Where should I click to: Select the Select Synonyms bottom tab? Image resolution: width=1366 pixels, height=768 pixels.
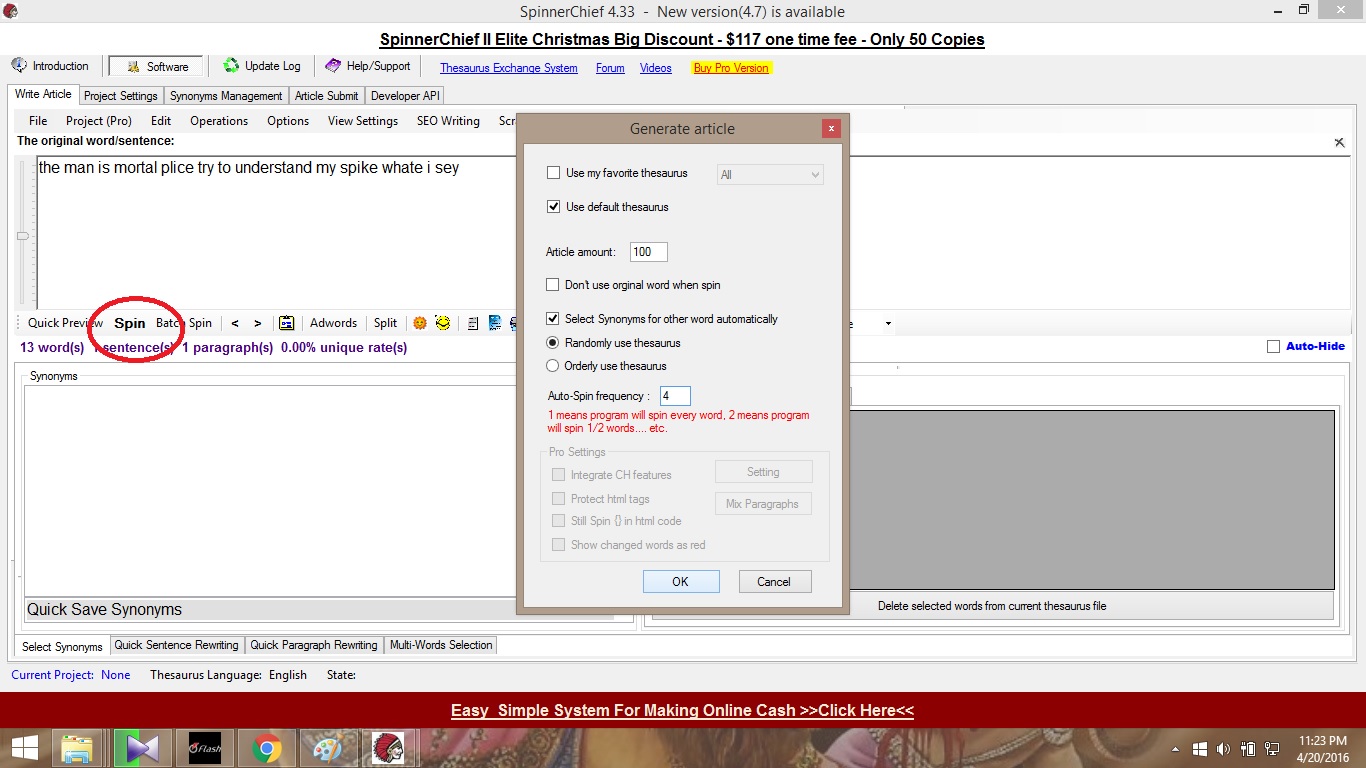(x=62, y=646)
